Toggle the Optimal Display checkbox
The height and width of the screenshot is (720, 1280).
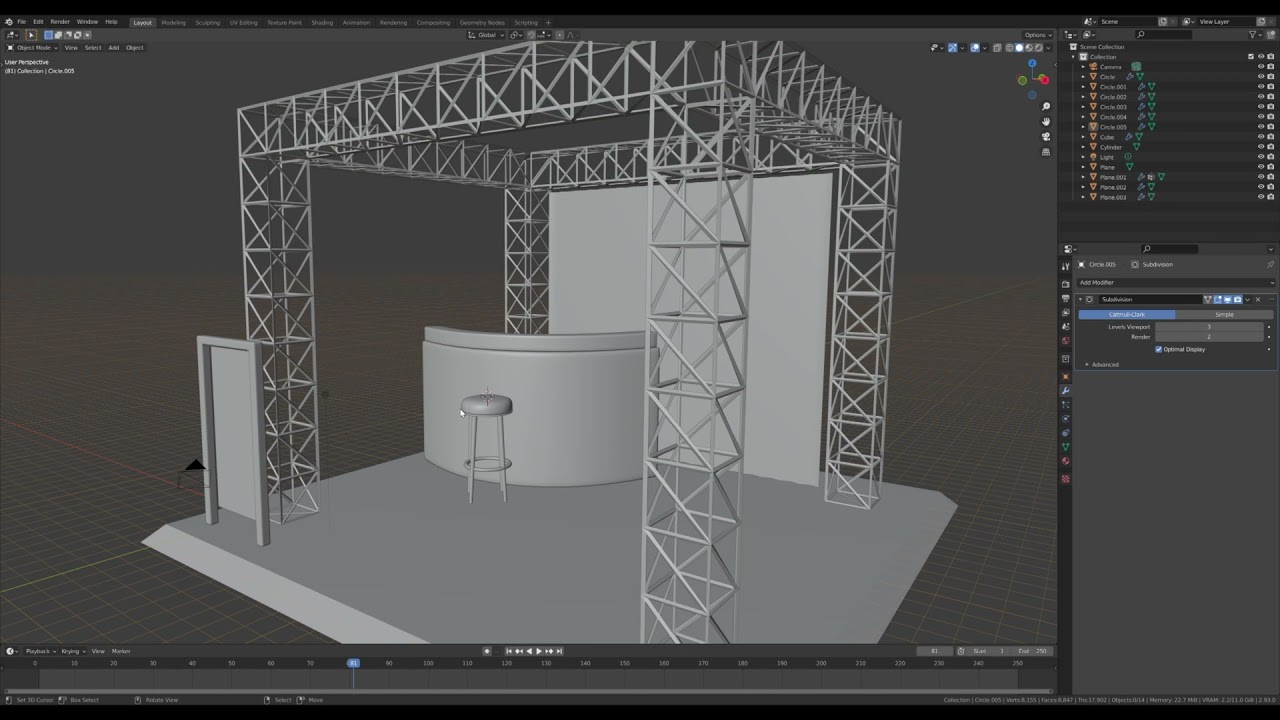click(x=1158, y=349)
